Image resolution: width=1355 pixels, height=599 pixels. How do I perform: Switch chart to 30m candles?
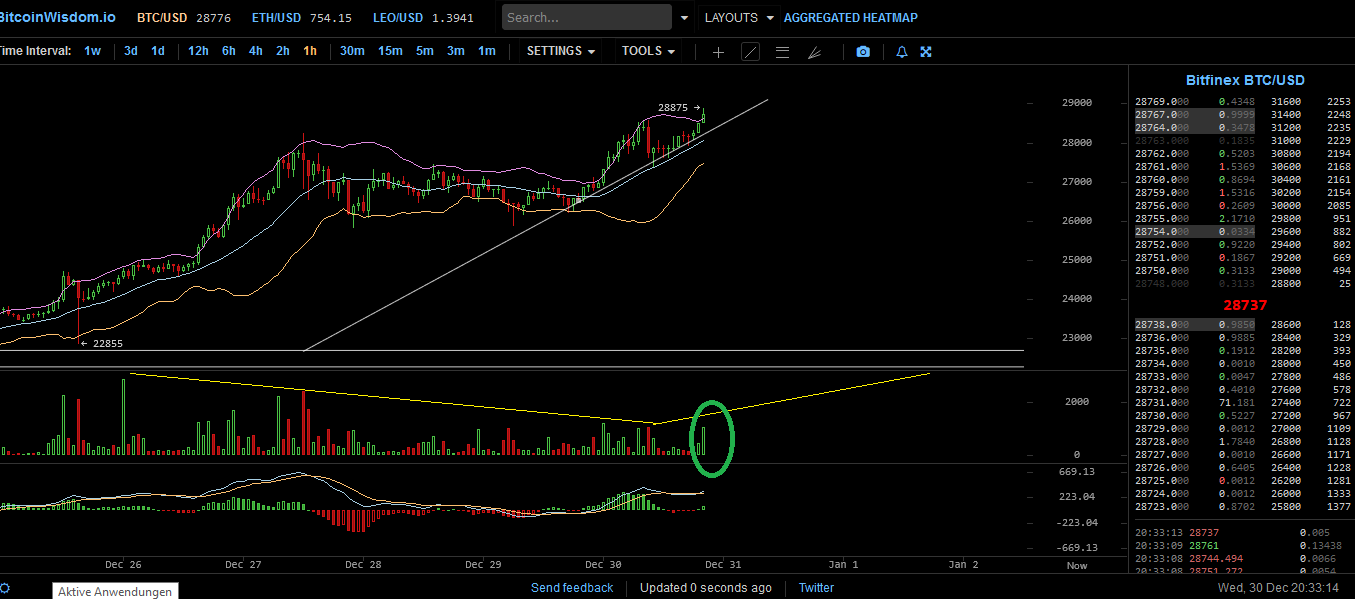(x=352, y=51)
